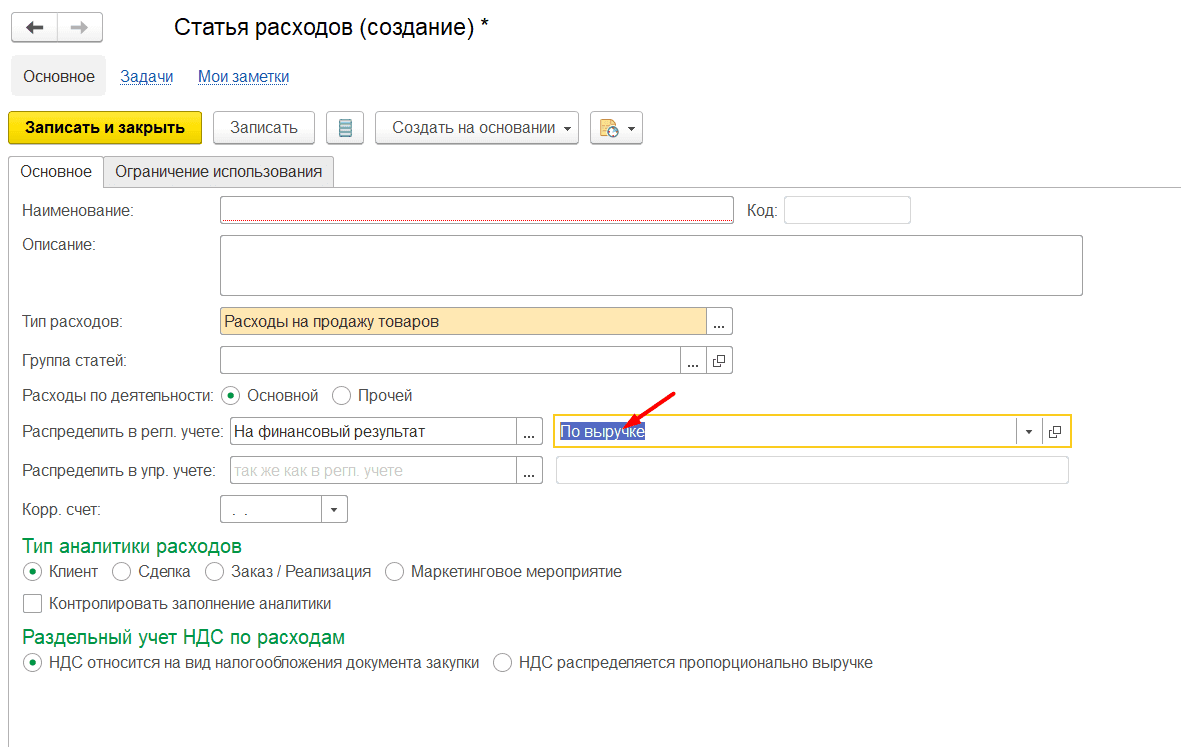The image size is (1181, 747).
Task: Click open icon beside Группа статей field
Action: point(720,360)
